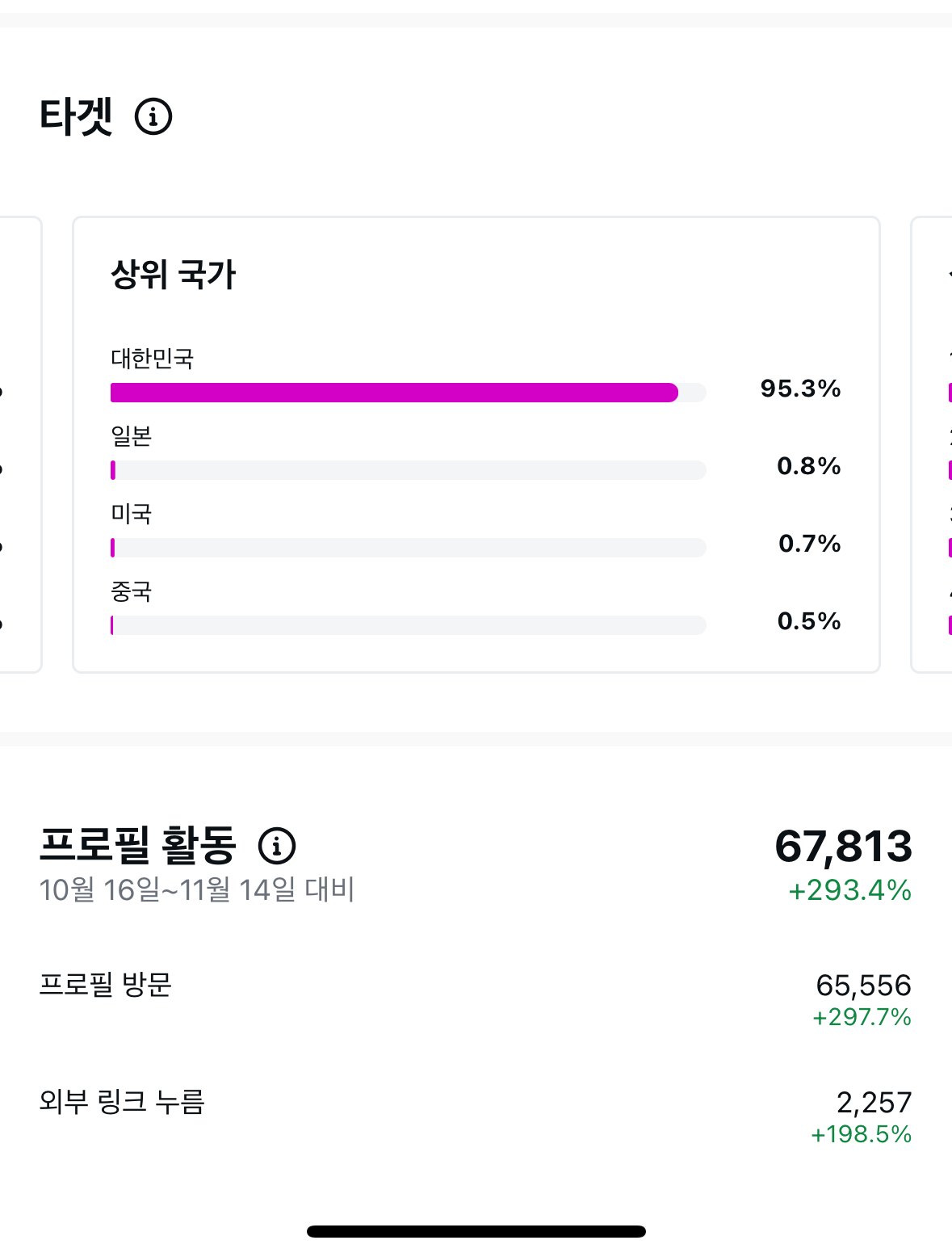
Task: Tap the 2,257 link taps value
Action: point(874,1103)
